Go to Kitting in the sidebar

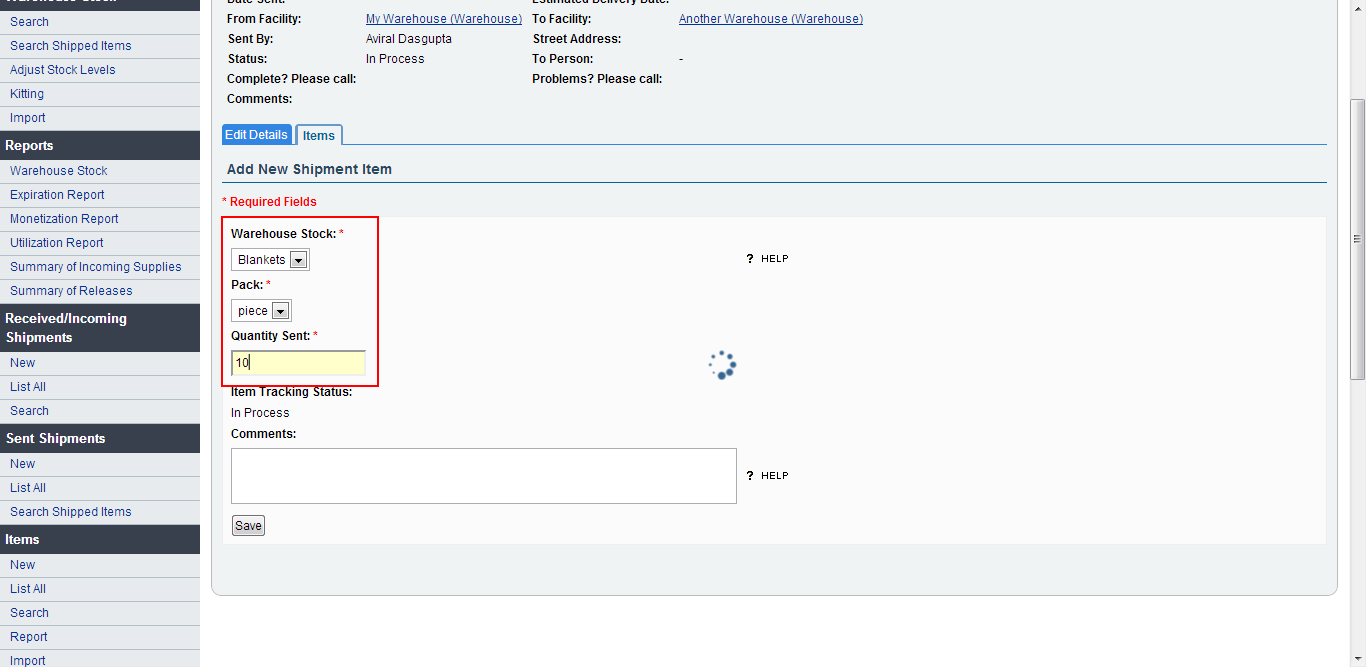(x=27, y=94)
